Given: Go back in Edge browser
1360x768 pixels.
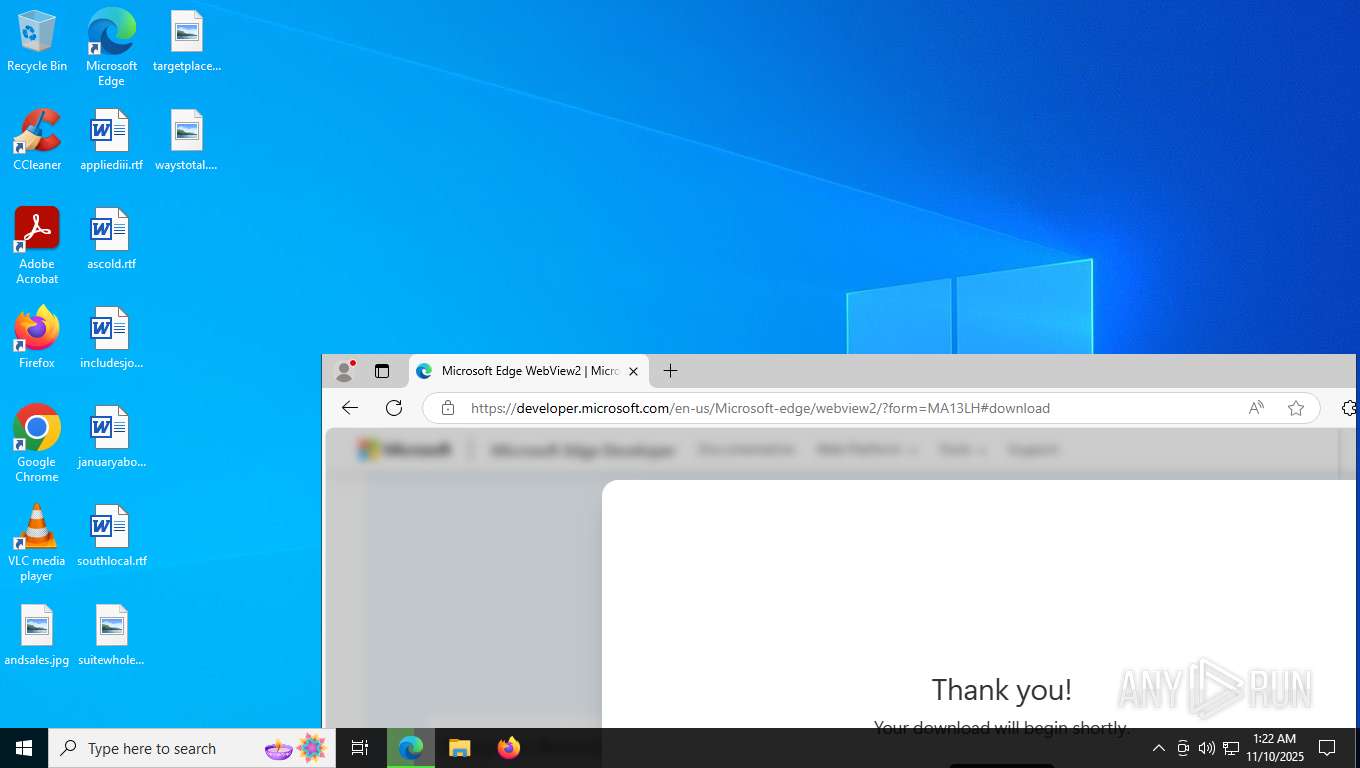Looking at the screenshot, I should [x=349, y=408].
